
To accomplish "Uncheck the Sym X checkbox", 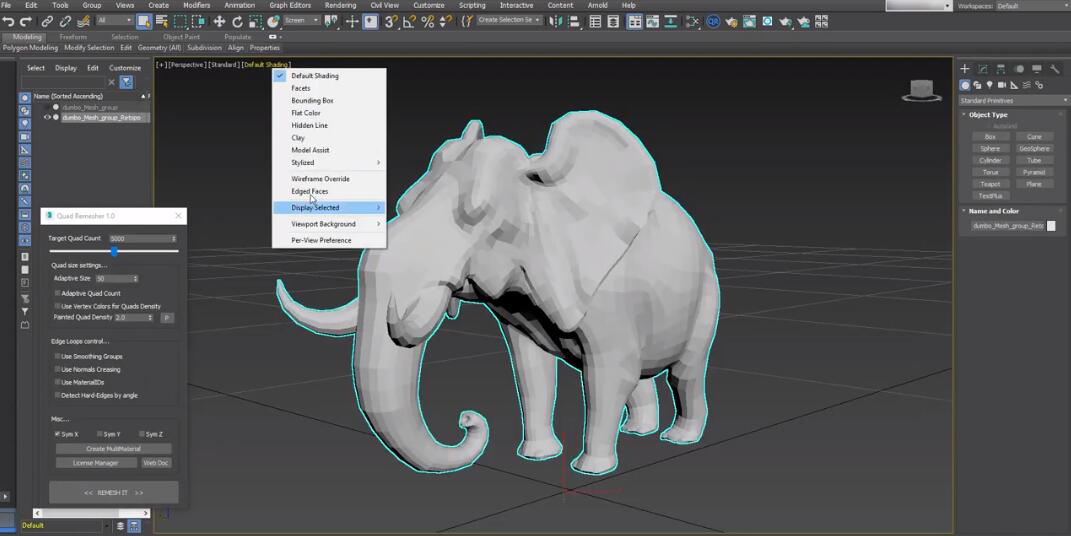I will point(57,434).
